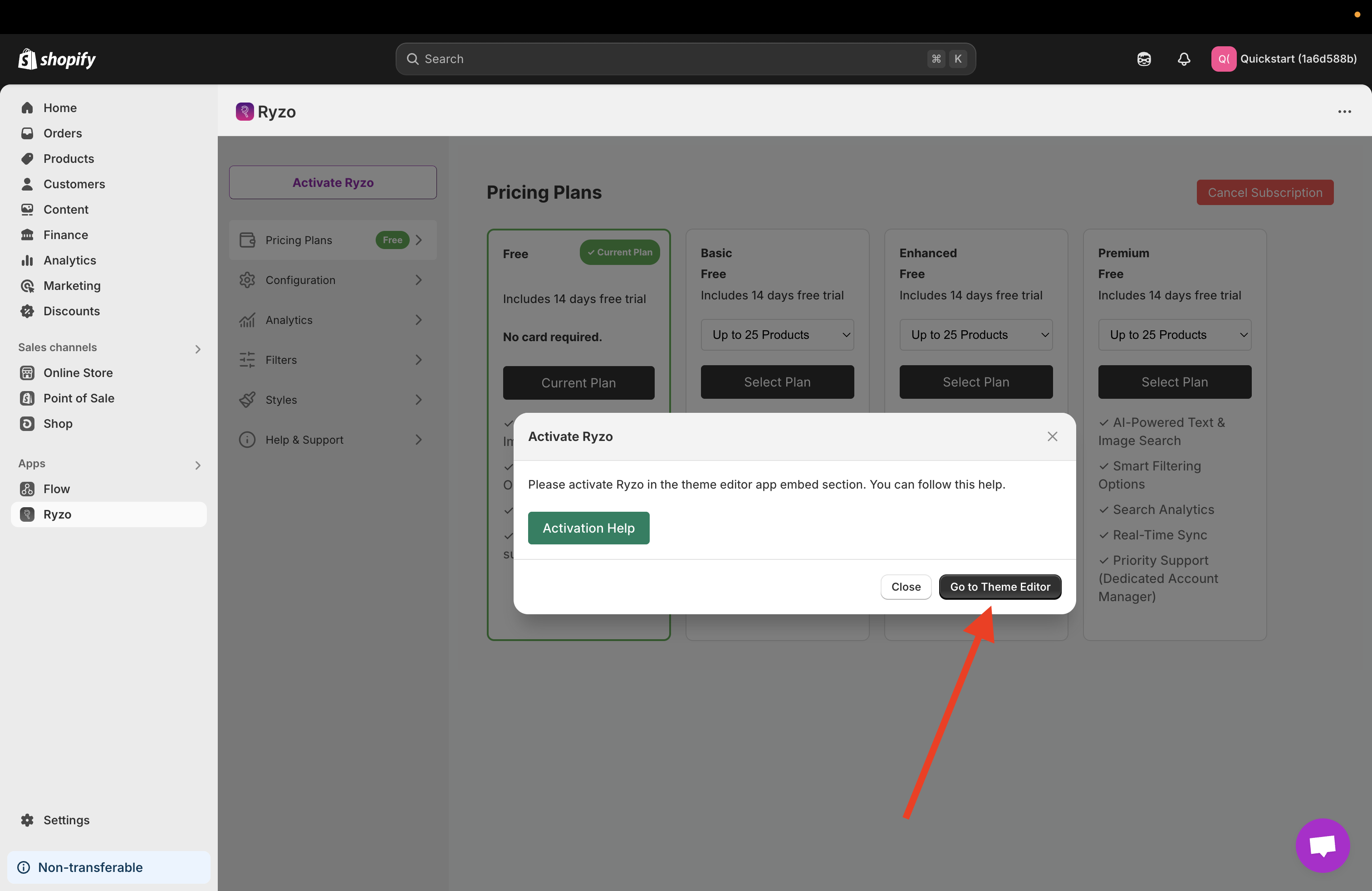
Task: Click the Orders inbox icon
Action: (27, 133)
